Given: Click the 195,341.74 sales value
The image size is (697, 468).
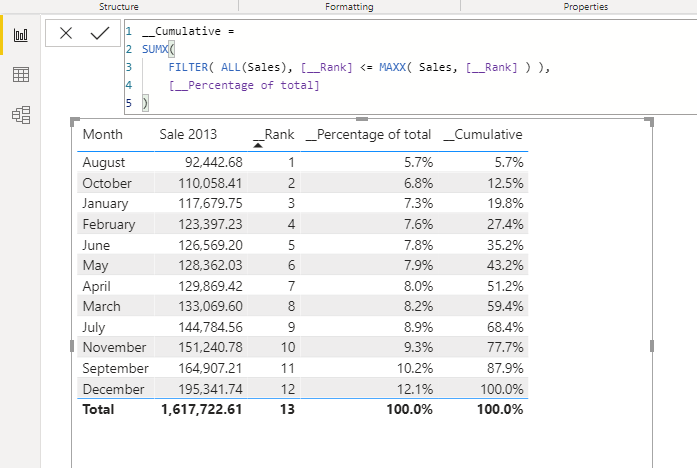Looking at the screenshot, I should click(x=210, y=389).
